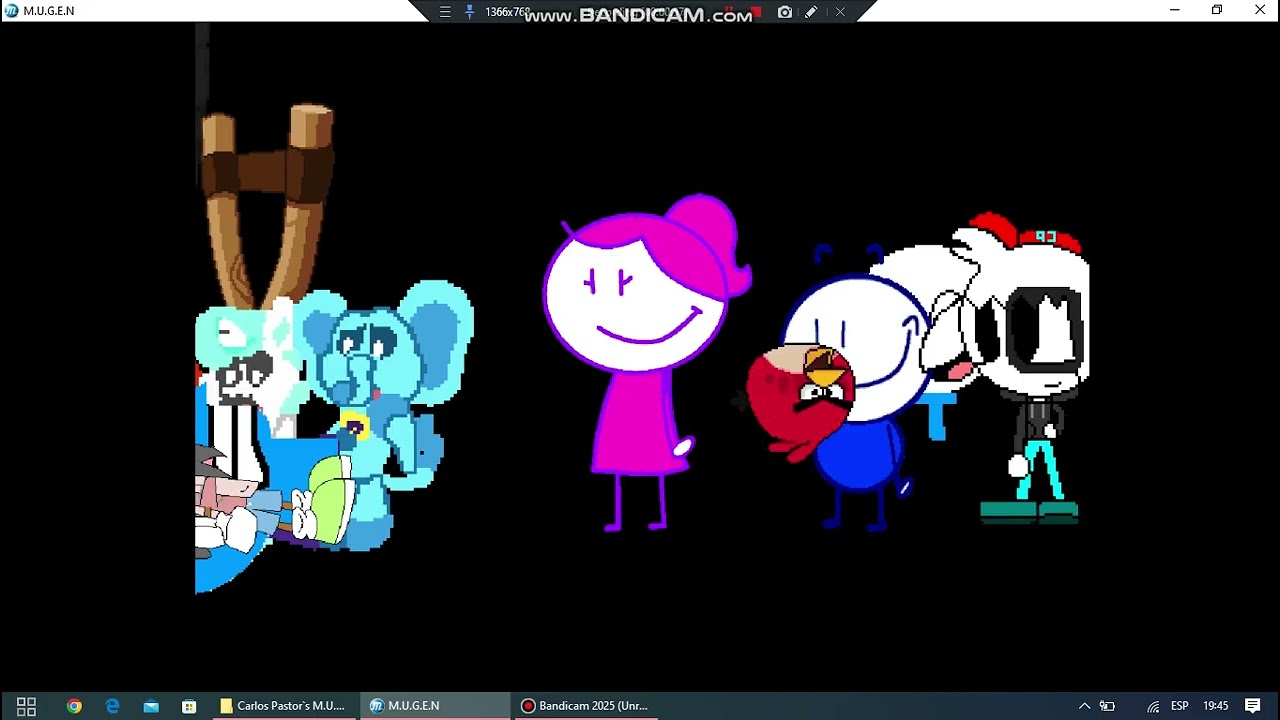
Task: Expand hidden system tray icons
Action: (1084, 706)
